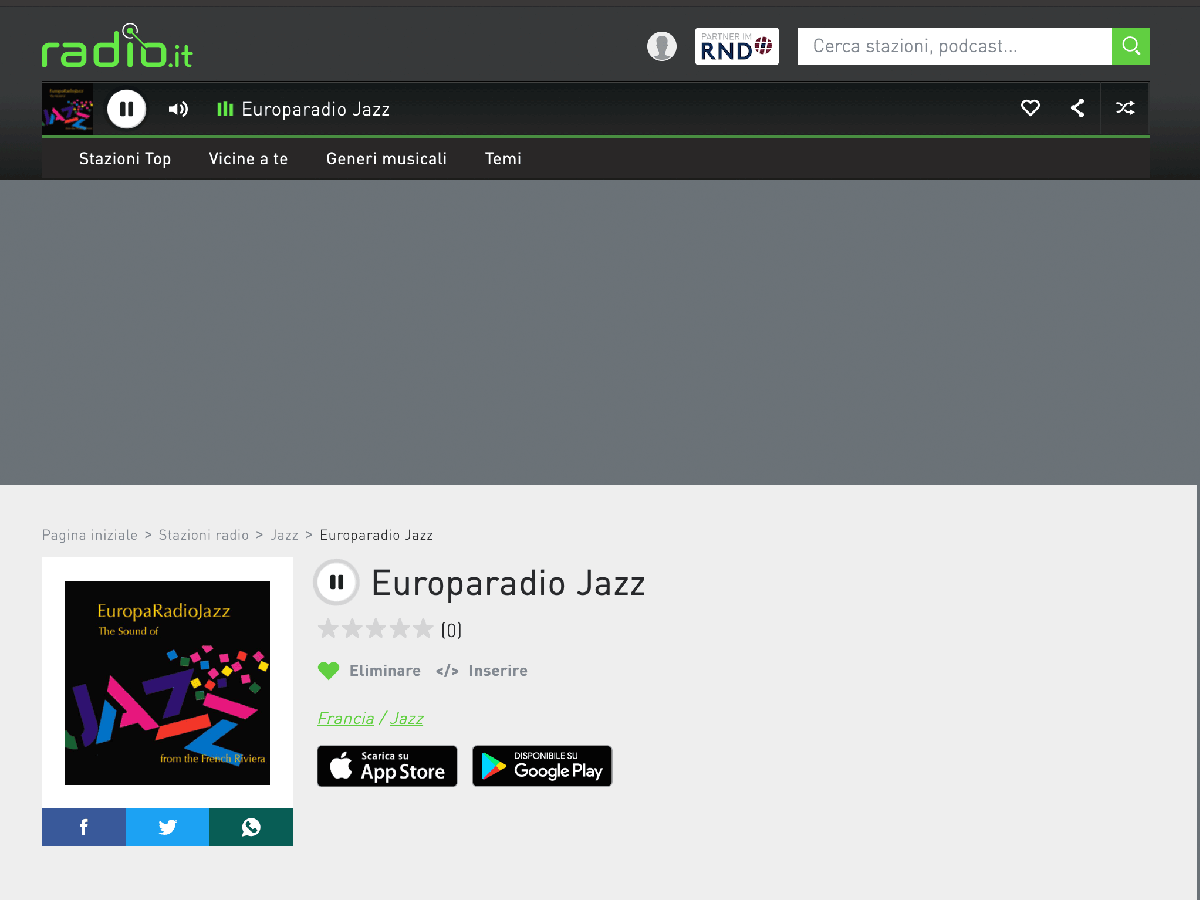
Task: Share station on Twitter
Action: point(168,827)
